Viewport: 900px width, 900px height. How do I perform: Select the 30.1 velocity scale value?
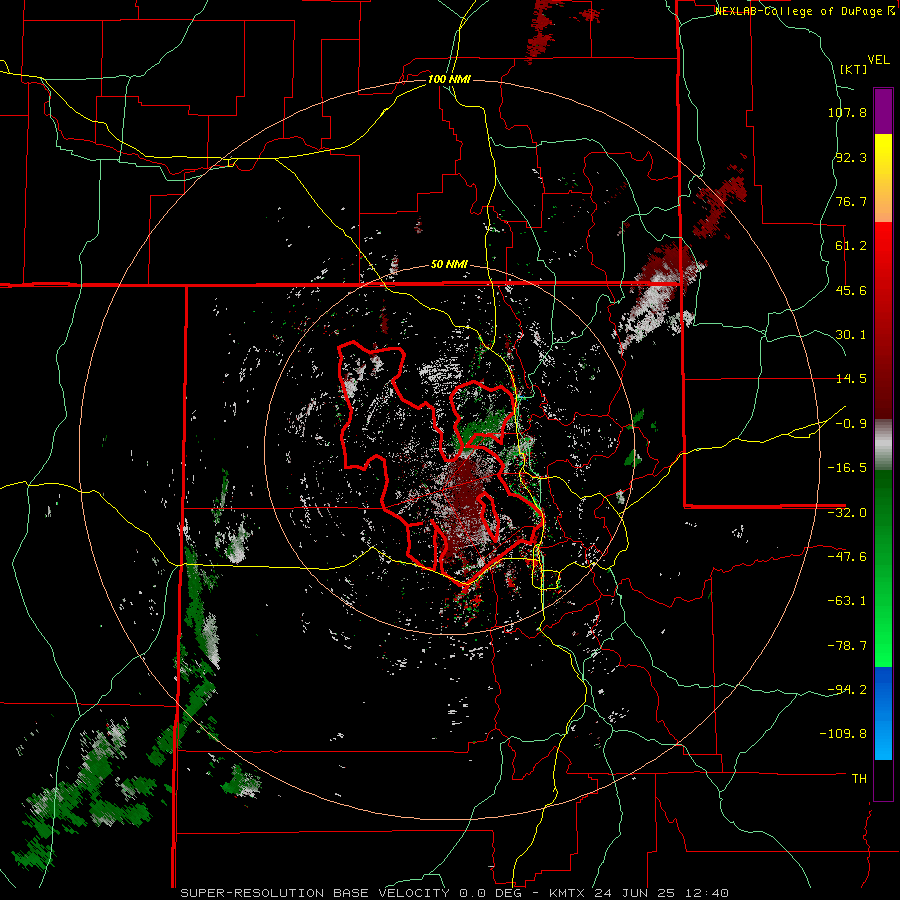point(851,335)
